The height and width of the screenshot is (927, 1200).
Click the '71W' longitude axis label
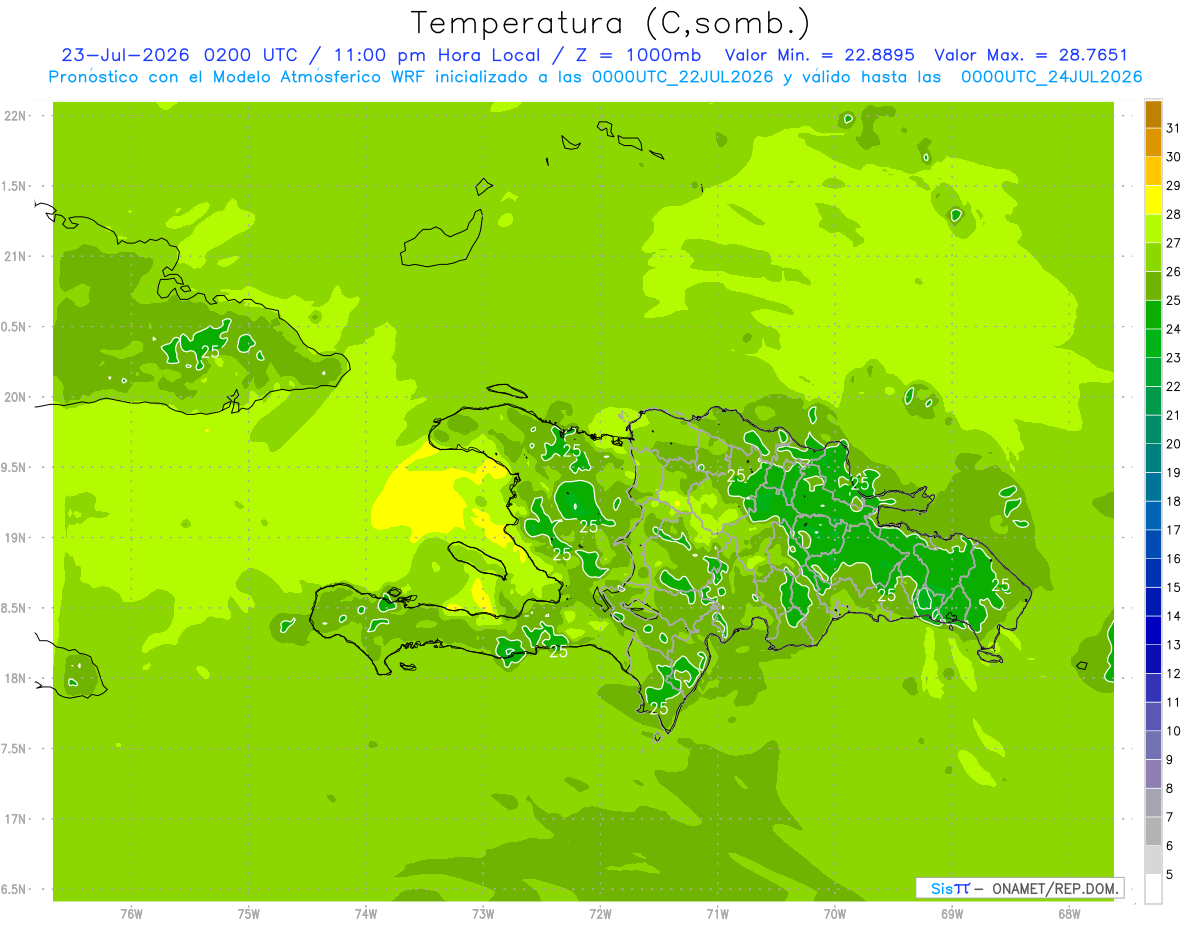(717, 914)
